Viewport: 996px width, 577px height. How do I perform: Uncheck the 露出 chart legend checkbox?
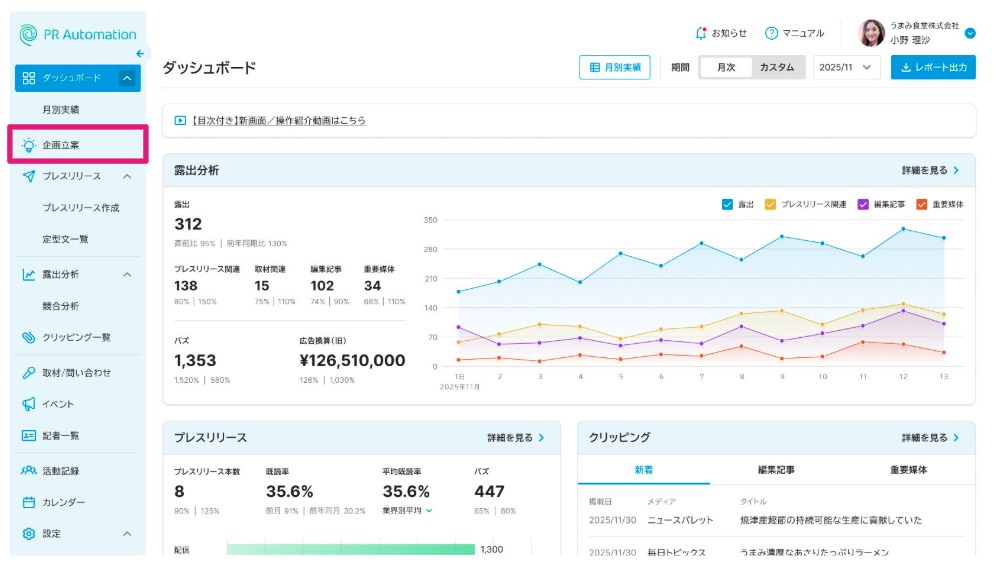(727, 205)
